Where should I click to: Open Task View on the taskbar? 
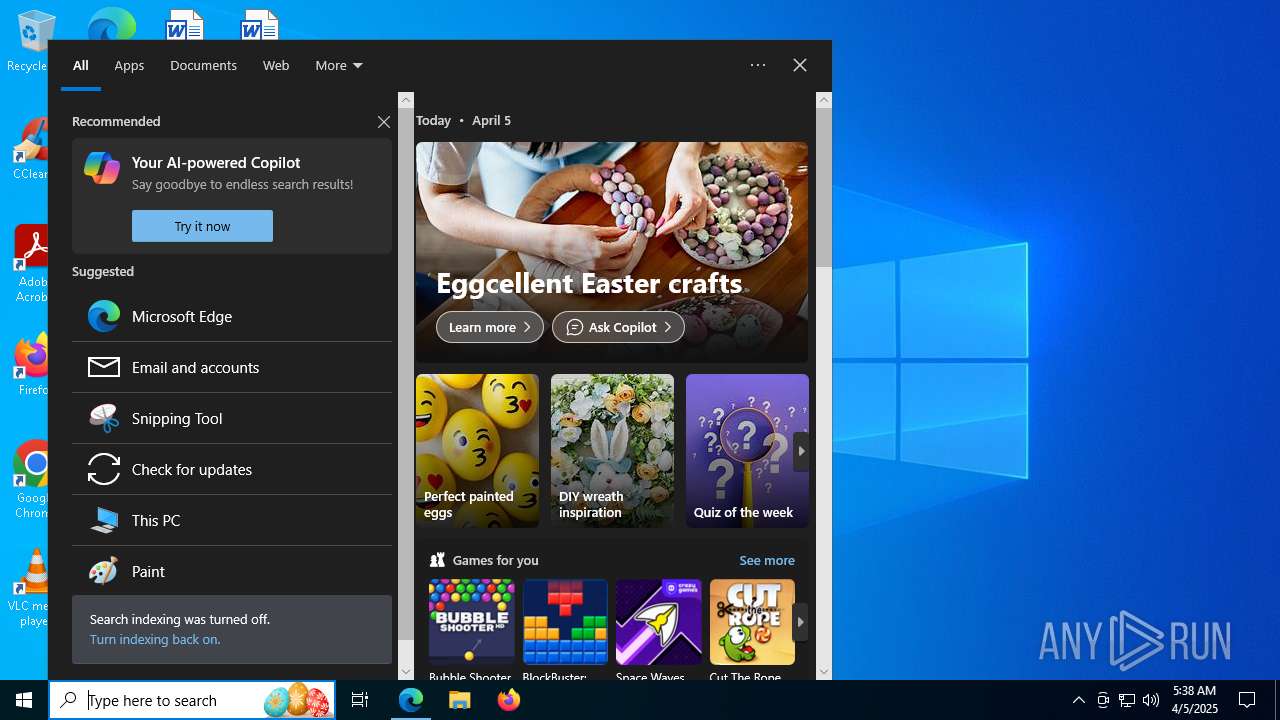(360, 700)
